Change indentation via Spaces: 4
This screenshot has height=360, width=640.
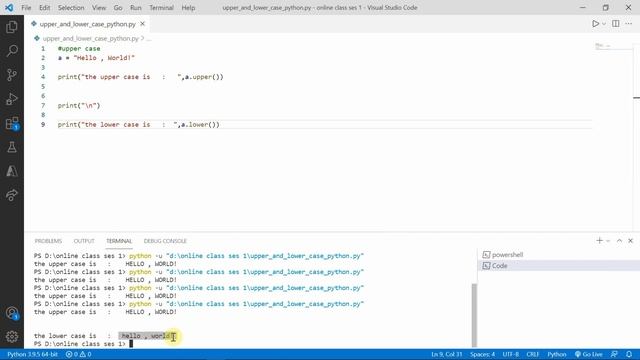(x=482, y=354)
